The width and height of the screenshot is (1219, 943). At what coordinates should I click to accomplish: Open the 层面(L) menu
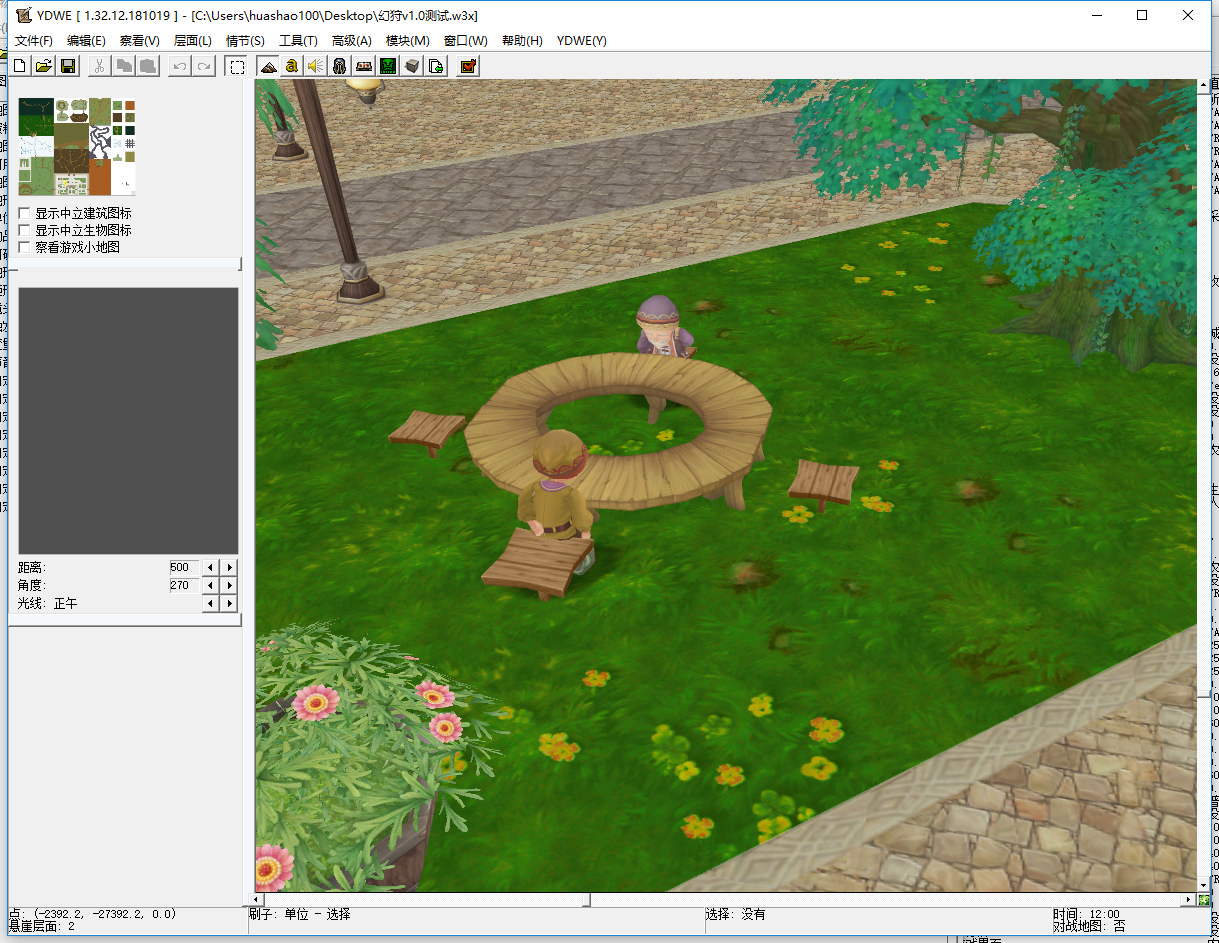[x=192, y=41]
